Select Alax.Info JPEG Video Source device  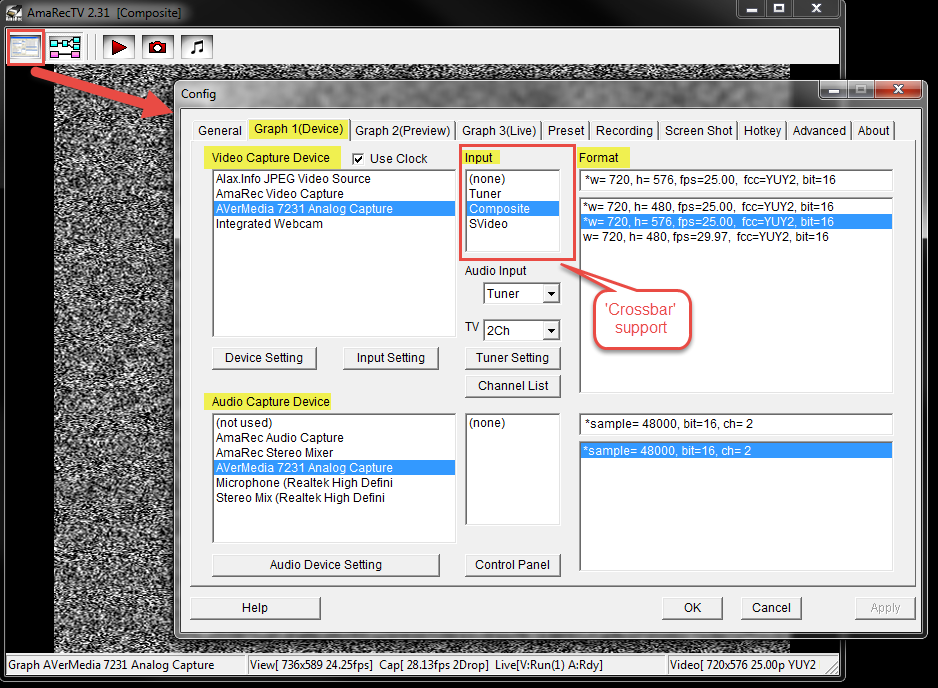point(334,179)
